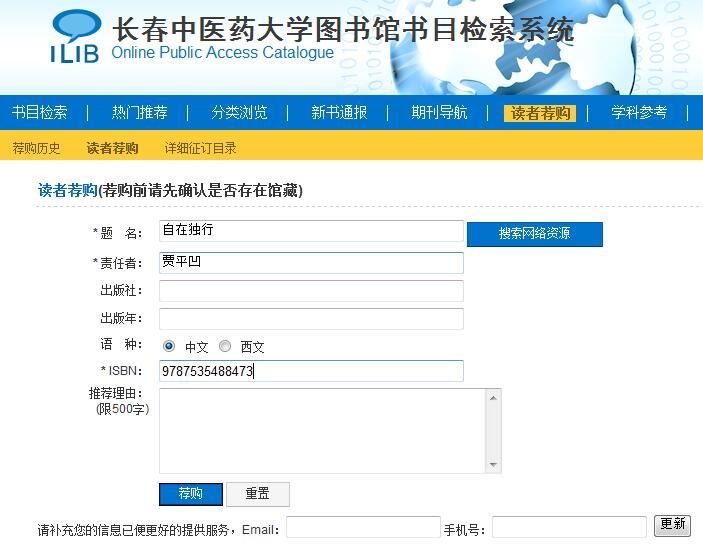Click the 更新 update button
Image resolution: width=703 pixels, height=548 pixels.
pos(673,525)
